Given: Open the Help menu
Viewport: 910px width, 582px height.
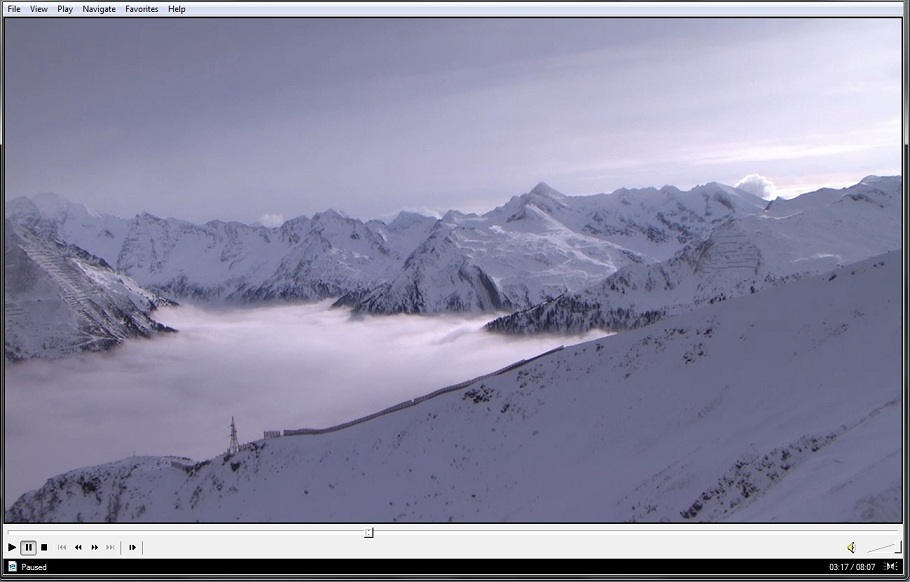Looking at the screenshot, I should tap(176, 9).
